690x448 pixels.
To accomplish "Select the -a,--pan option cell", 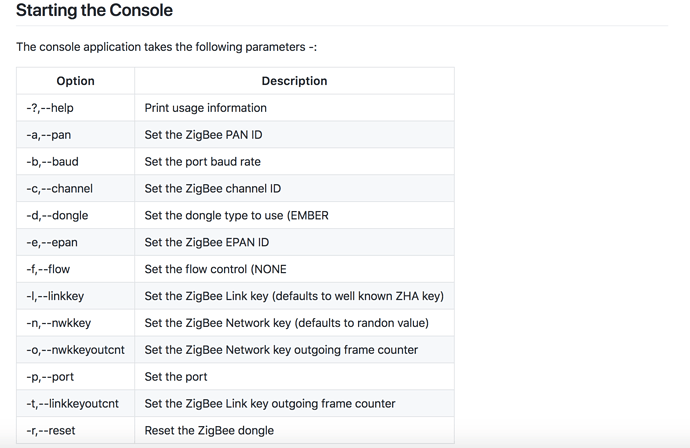I will 75,135.
